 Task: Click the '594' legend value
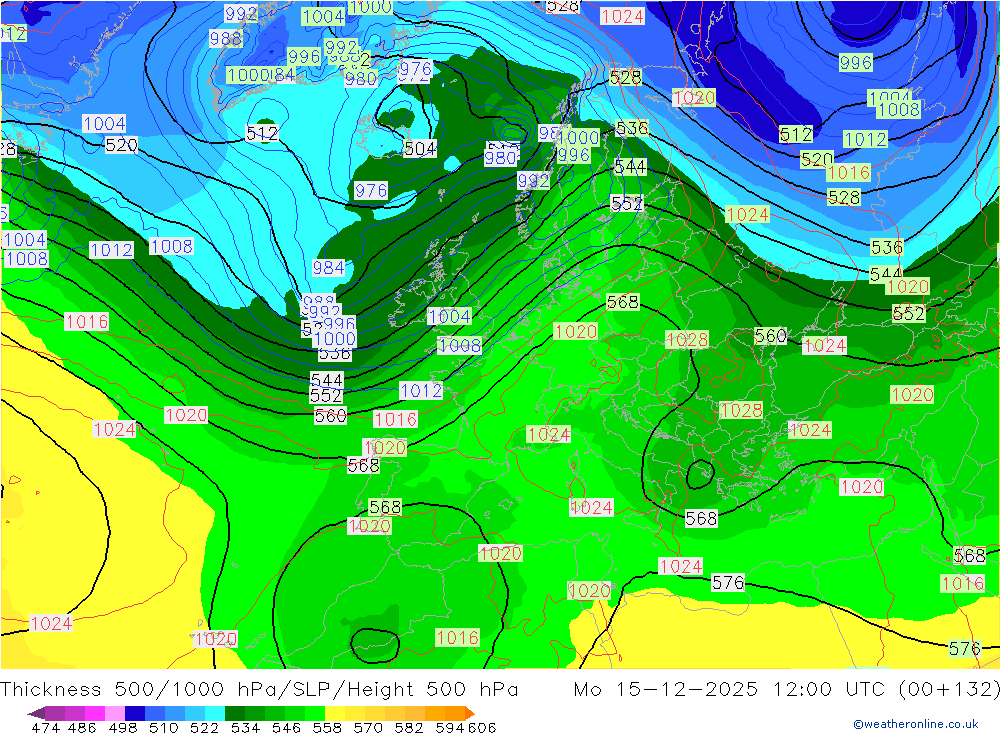coord(450,727)
